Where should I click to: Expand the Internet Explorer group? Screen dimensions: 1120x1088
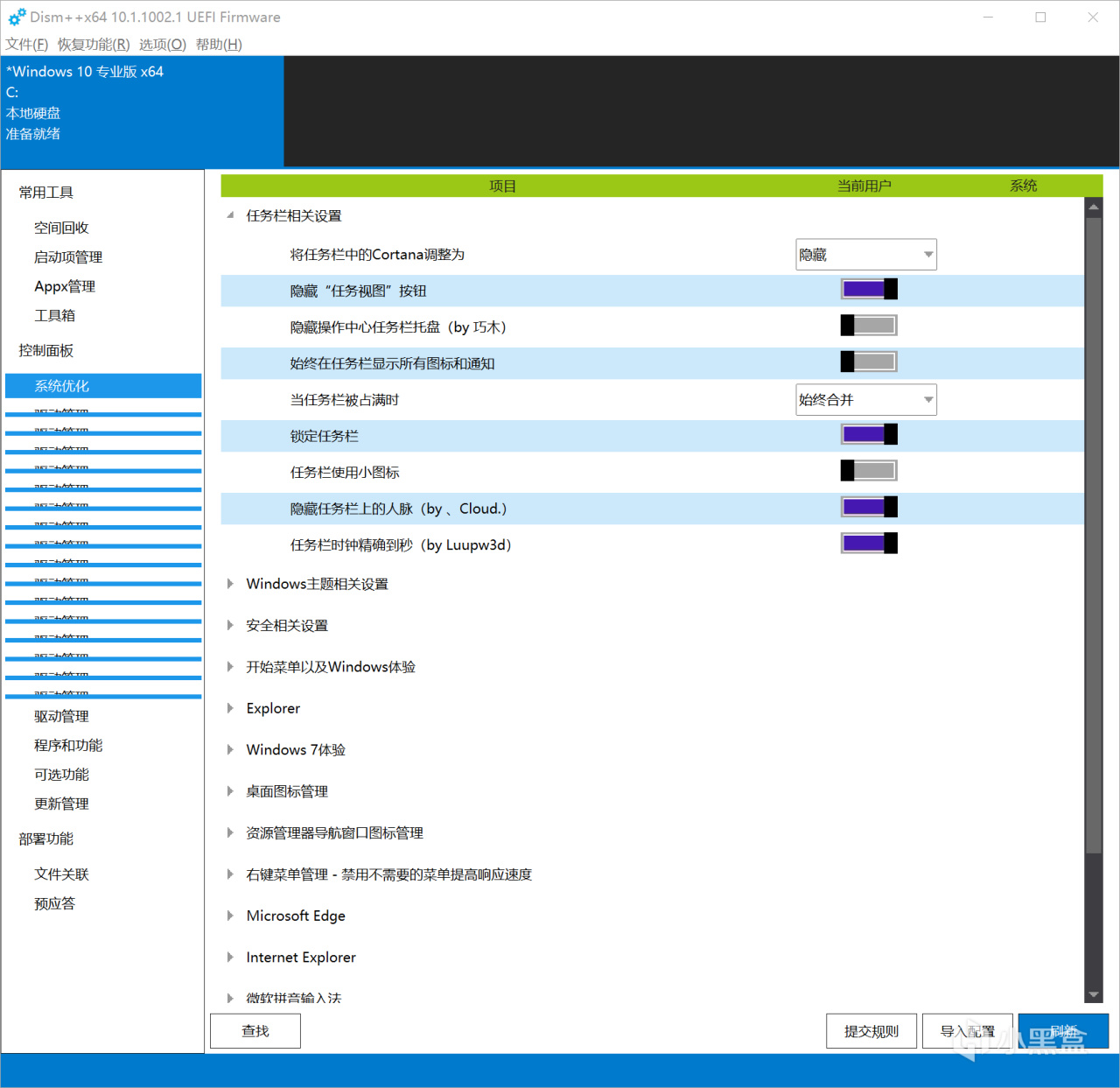(x=230, y=958)
